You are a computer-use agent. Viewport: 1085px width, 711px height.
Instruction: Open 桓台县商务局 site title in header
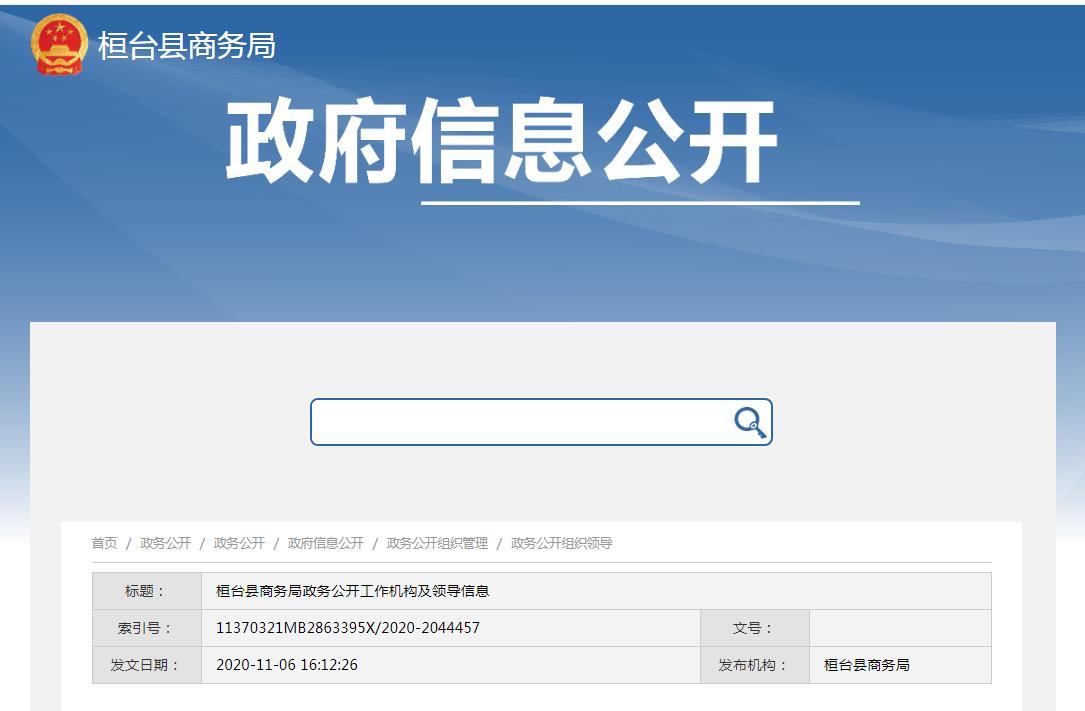pyautogui.click(x=187, y=46)
